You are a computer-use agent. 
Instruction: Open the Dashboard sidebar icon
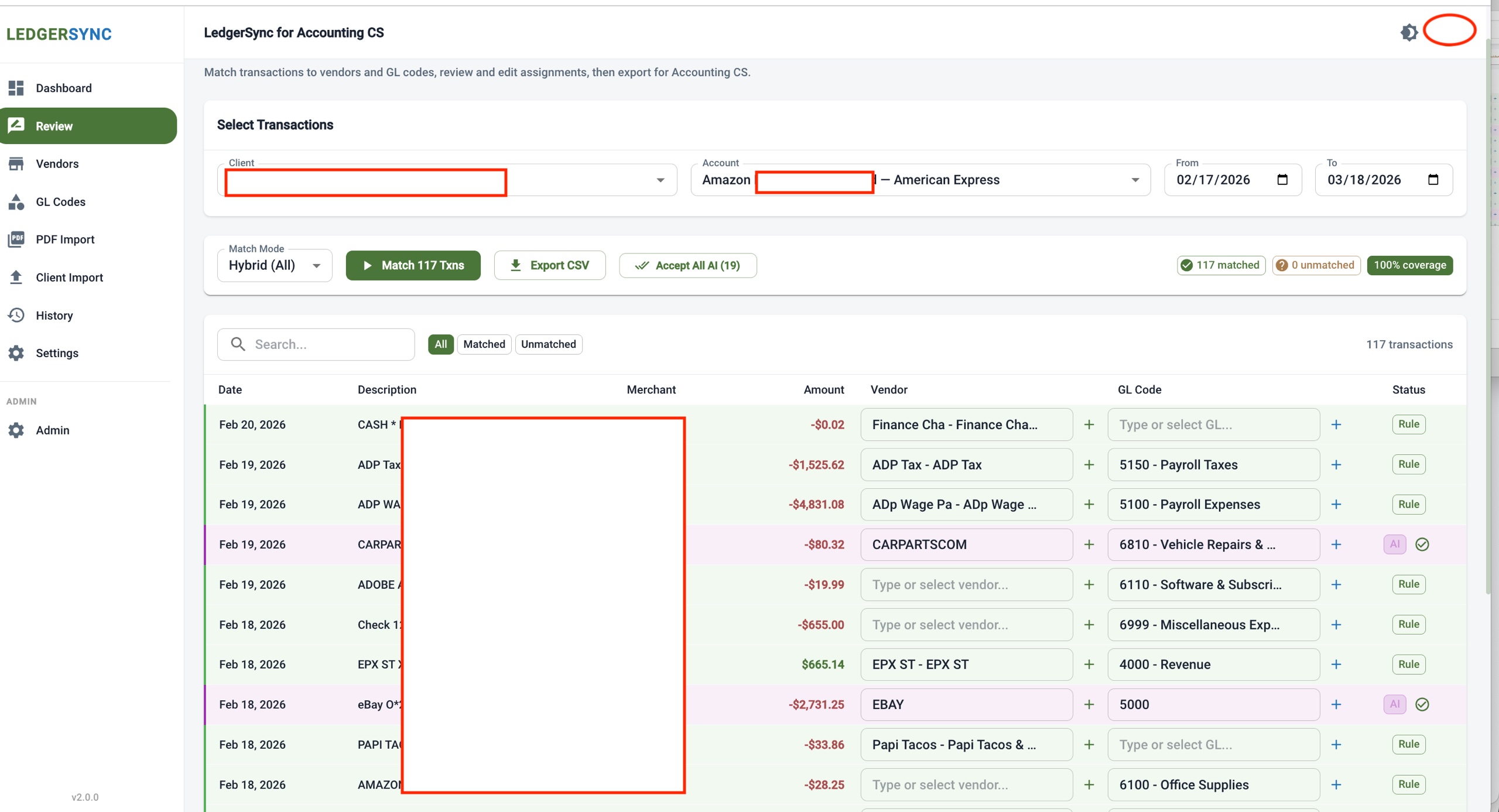click(16, 88)
